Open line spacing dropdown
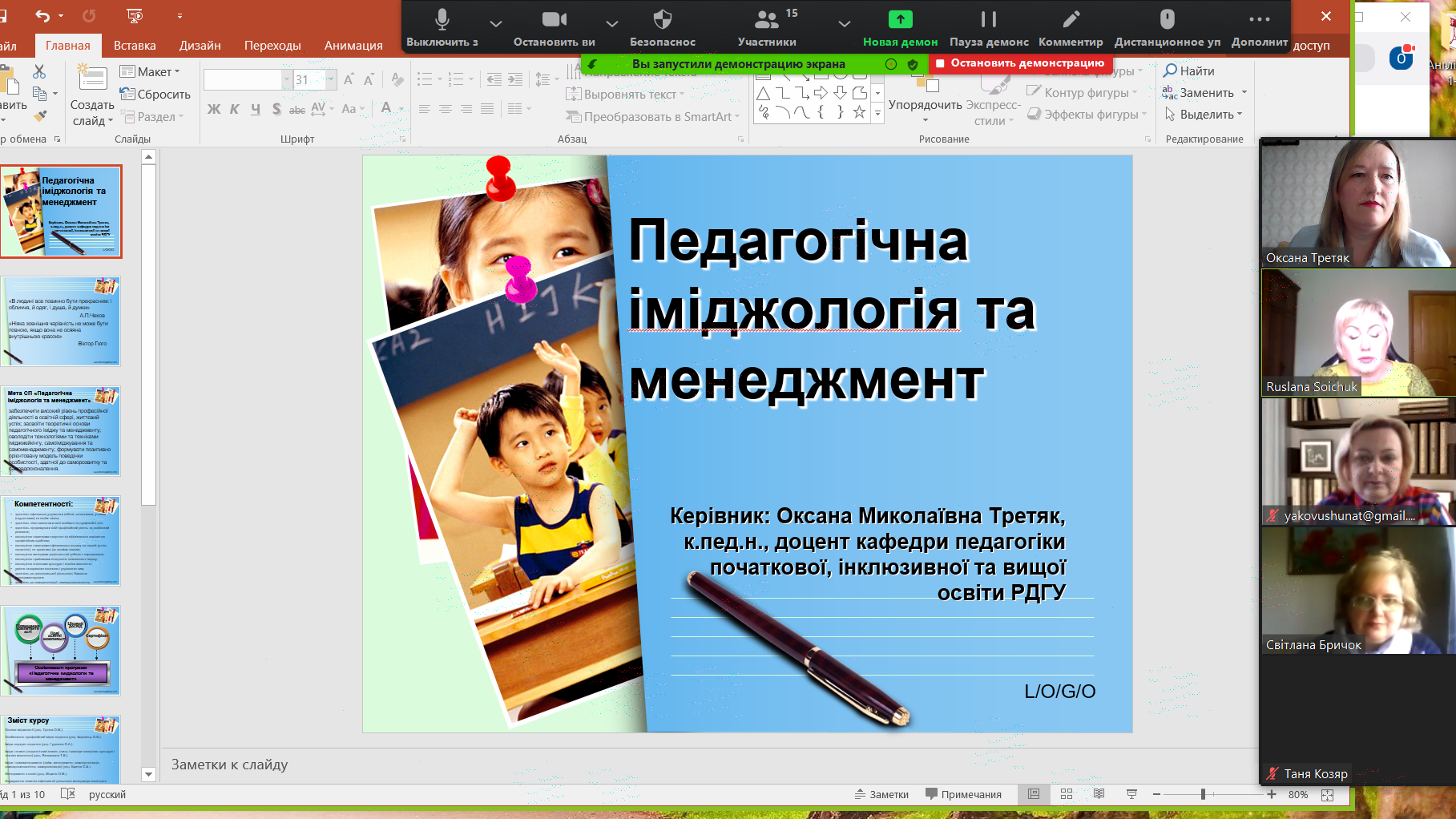The height and width of the screenshot is (819, 1456). pos(546,79)
